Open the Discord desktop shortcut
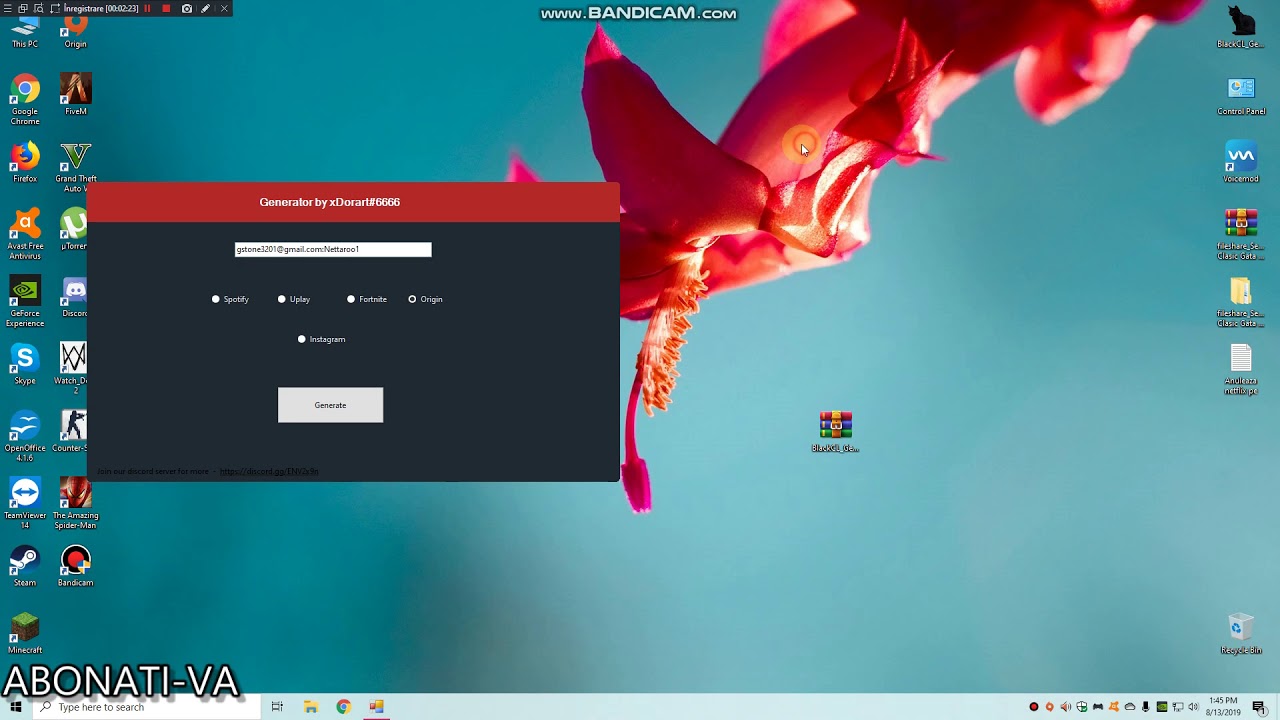Image resolution: width=1280 pixels, height=720 pixels. (75, 297)
